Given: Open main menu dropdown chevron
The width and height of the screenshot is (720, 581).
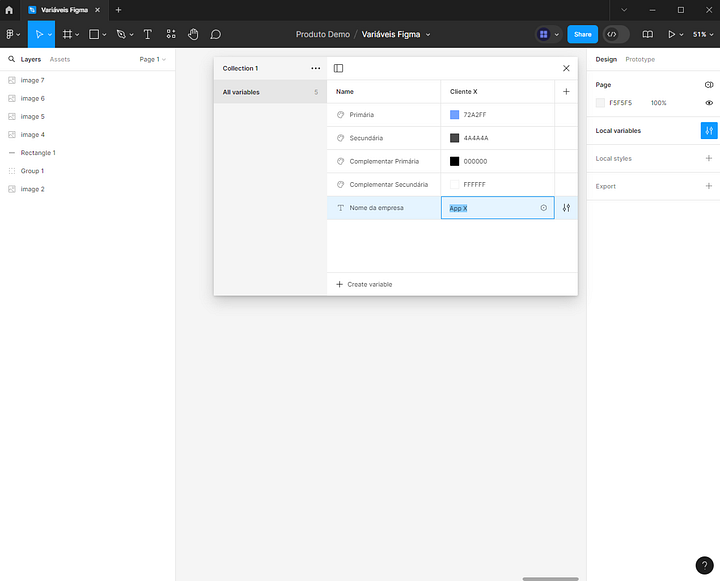Looking at the screenshot, I should coord(18,34).
